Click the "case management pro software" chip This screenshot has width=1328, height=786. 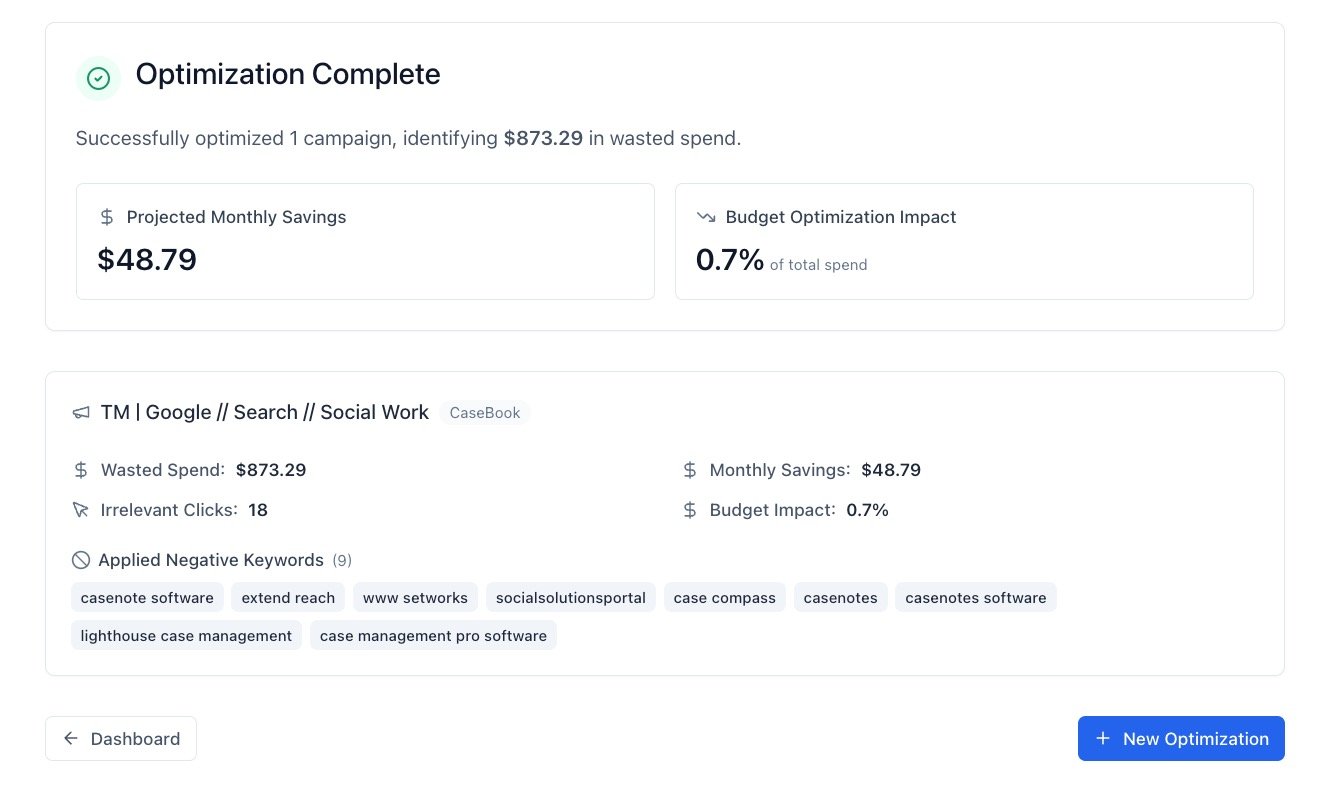433,636
